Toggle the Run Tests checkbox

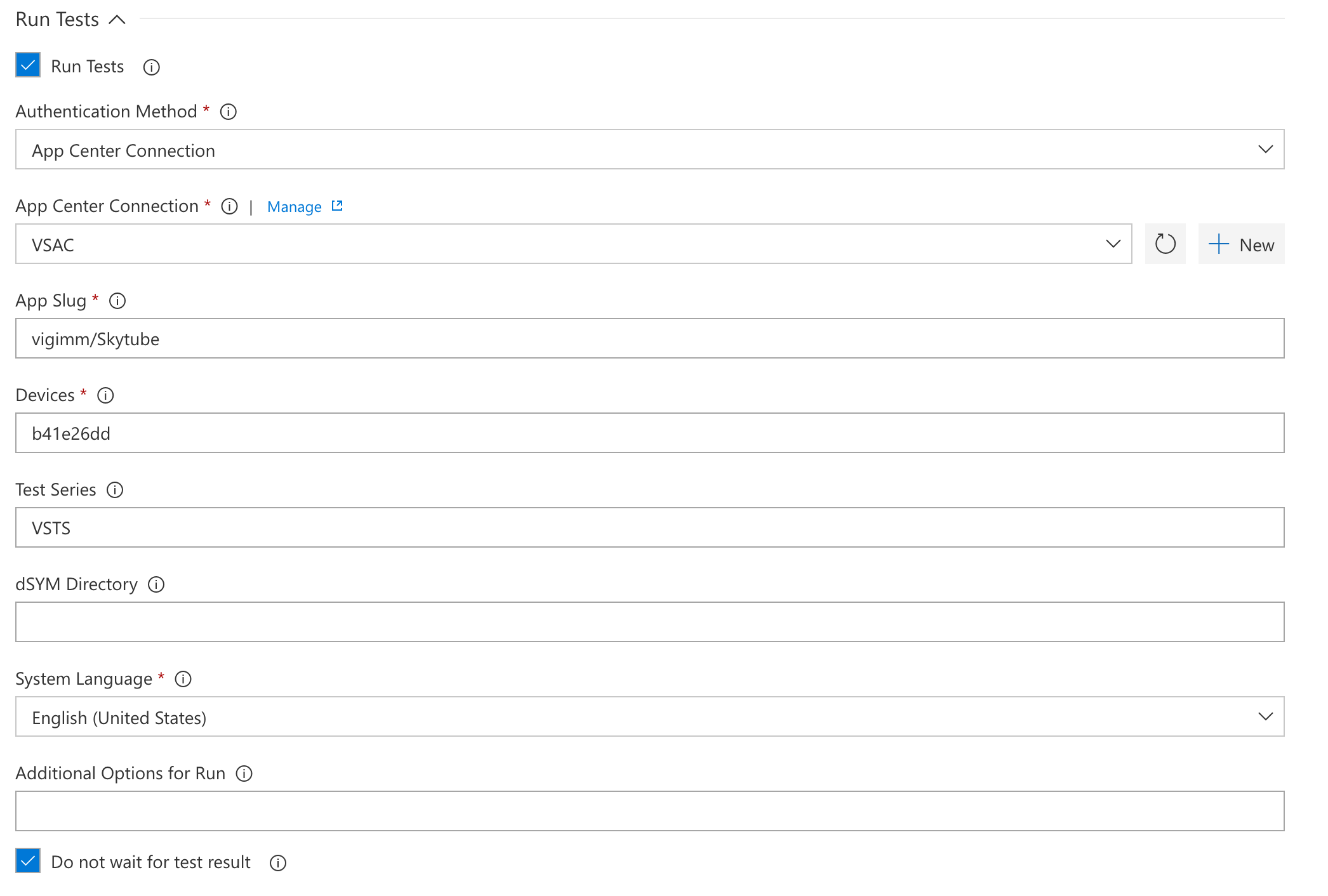tap(26, 66)
